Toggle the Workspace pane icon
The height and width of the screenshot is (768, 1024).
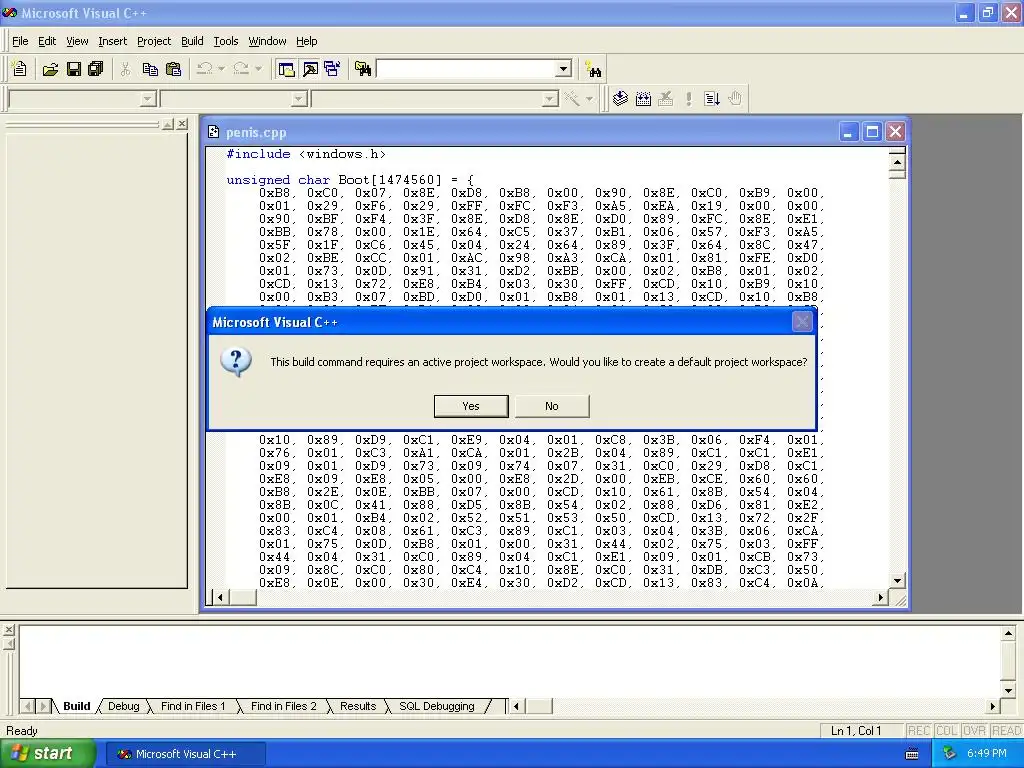coord(286,69)
